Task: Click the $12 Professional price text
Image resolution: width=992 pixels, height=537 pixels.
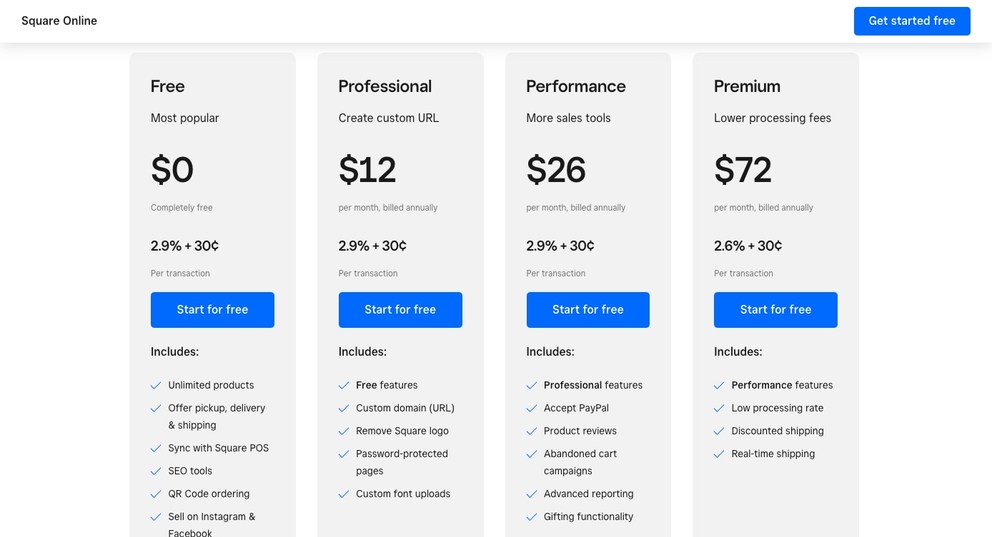Action: pos(367,170)
